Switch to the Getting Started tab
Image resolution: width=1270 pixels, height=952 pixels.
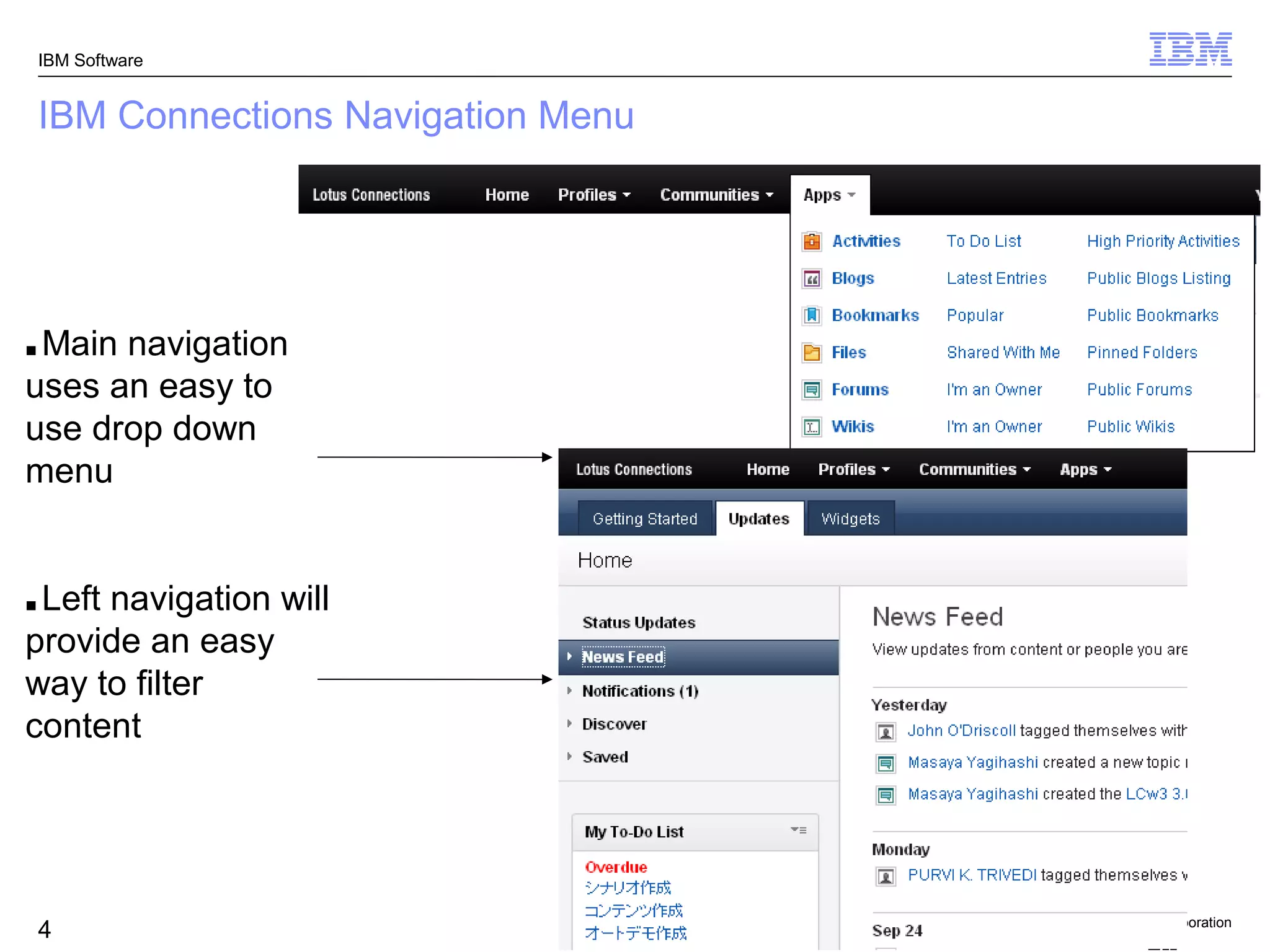click(645, 518)
